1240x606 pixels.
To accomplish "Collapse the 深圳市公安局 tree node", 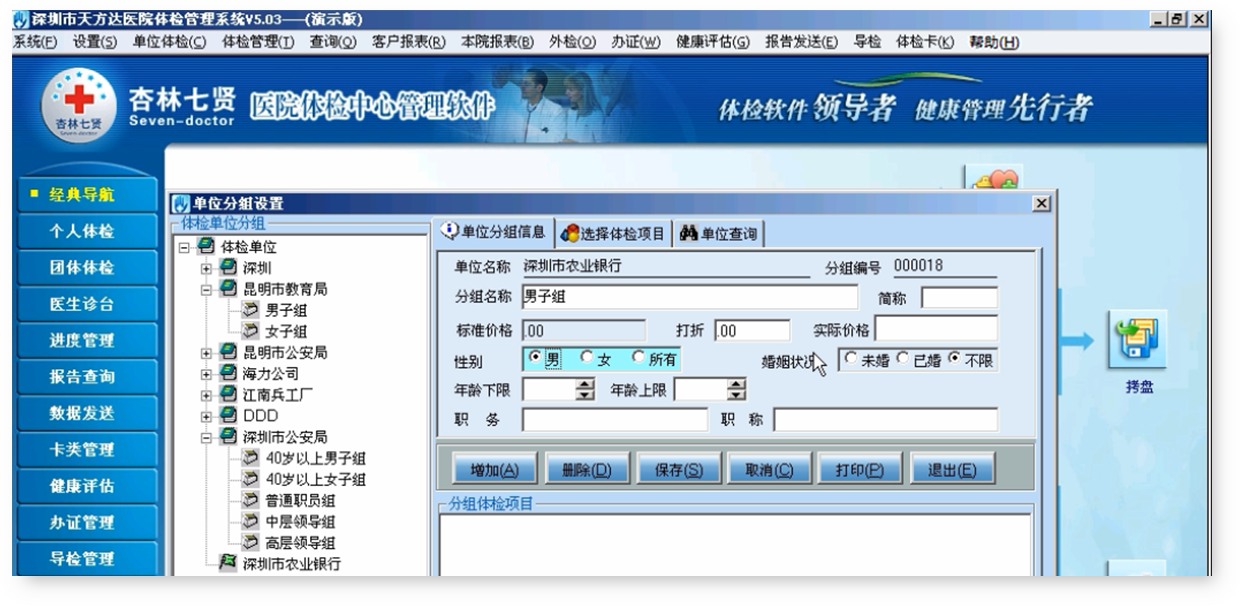I will click(x=206, y=437).
